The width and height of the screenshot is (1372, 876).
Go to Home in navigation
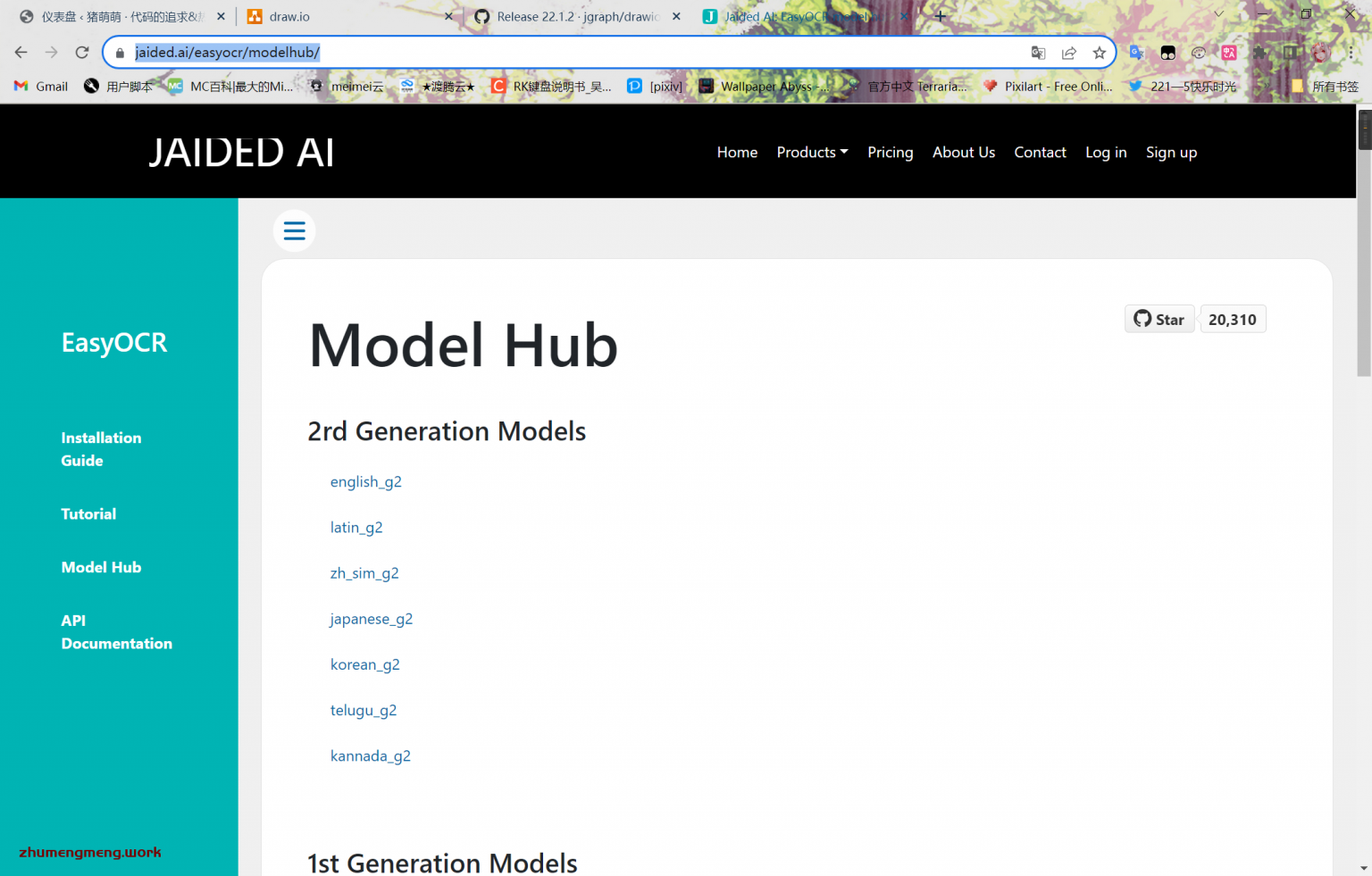[737, 153]
